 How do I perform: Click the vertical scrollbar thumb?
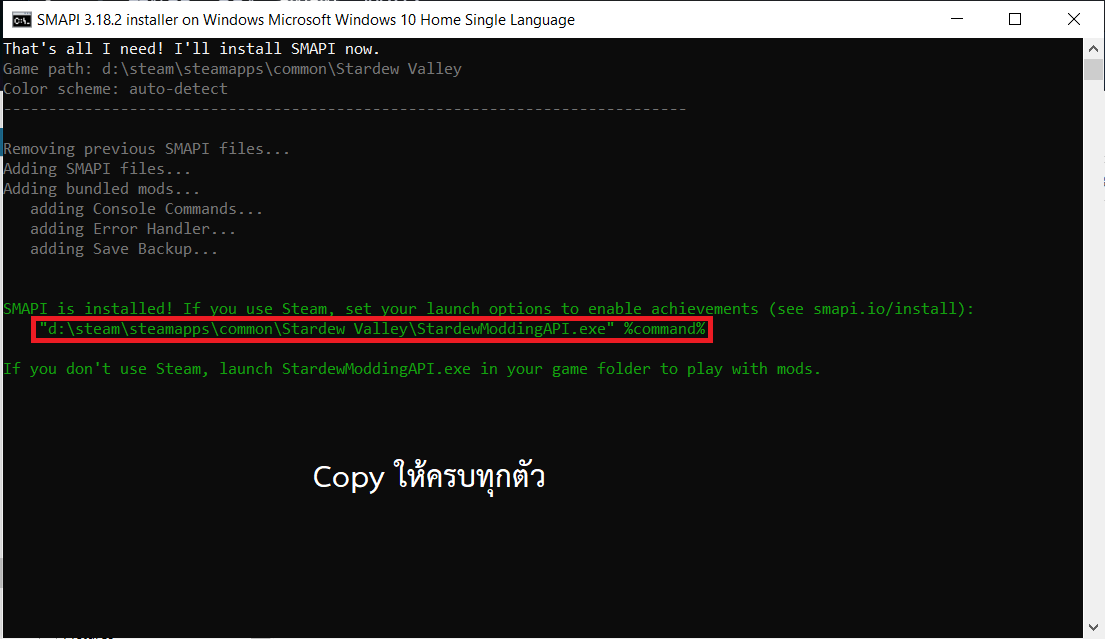click(1093, 70)
